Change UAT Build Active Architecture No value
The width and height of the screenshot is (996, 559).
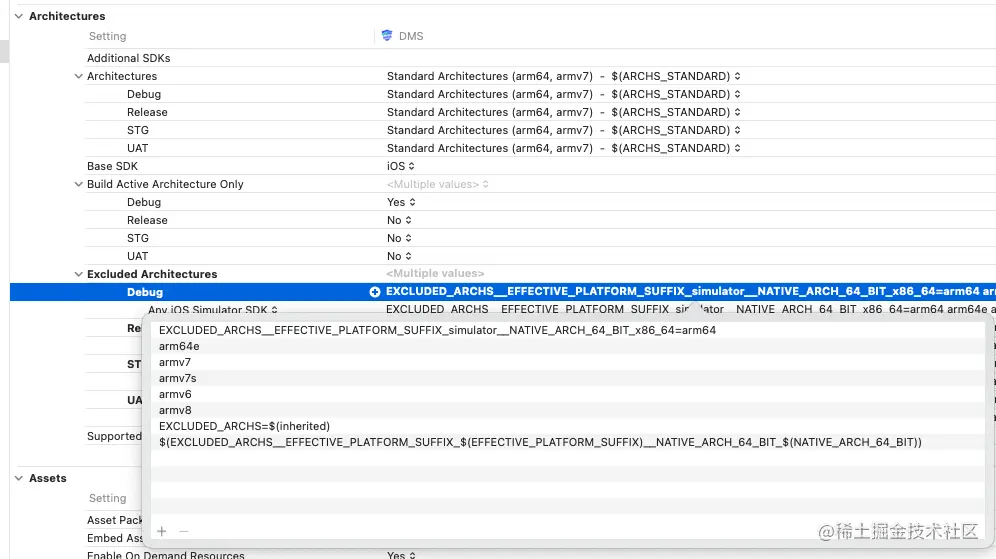[400, 256]
